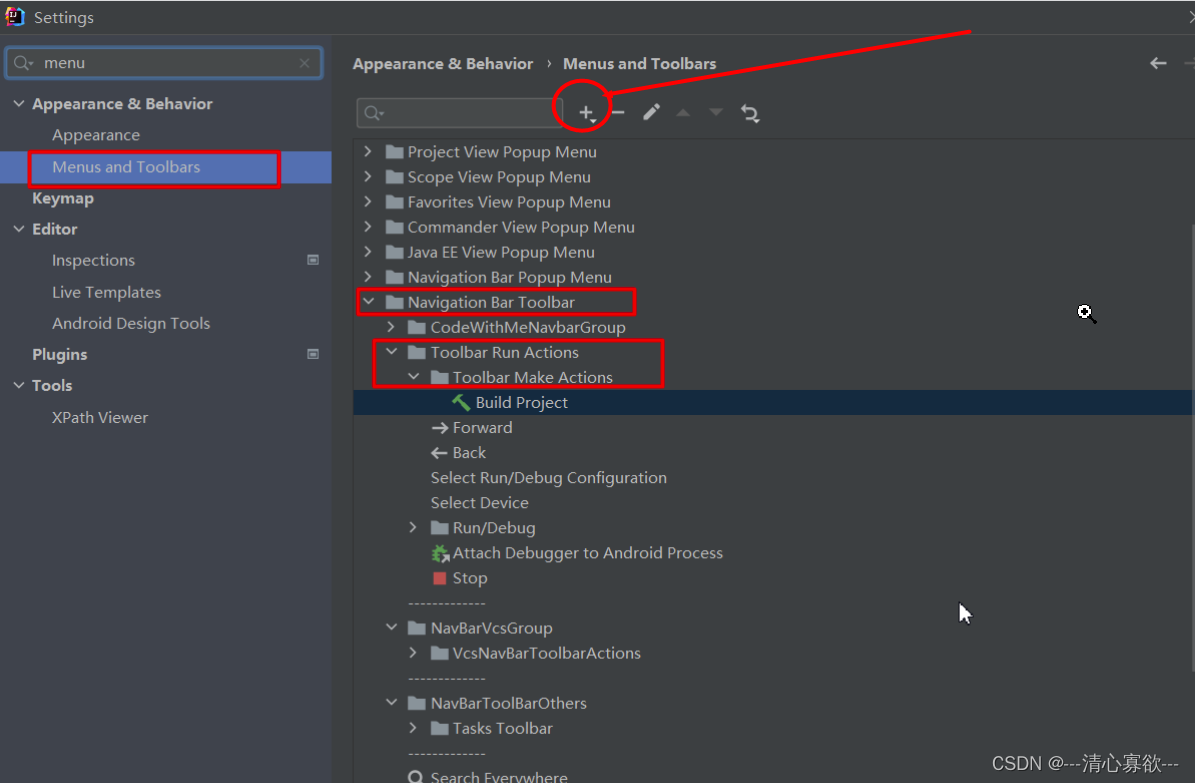Collapse the Toolbar Make Actions node

pyautogui.click(x=414, y=377)
